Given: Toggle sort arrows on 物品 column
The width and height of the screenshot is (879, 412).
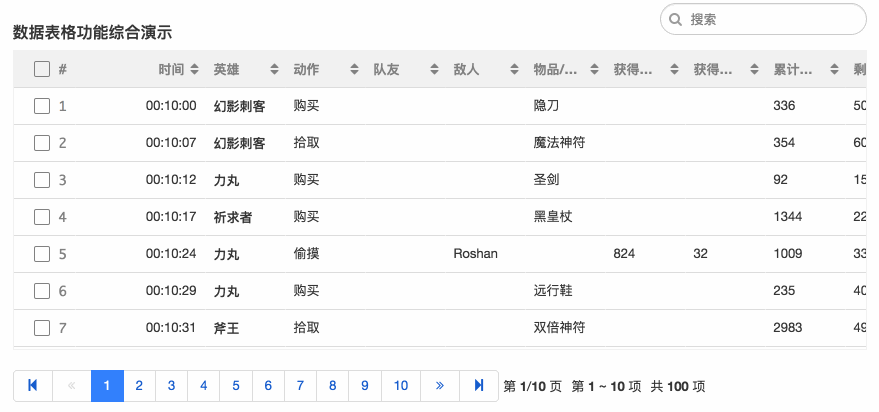Looking at the screenshot, I should tap(594, 70).
